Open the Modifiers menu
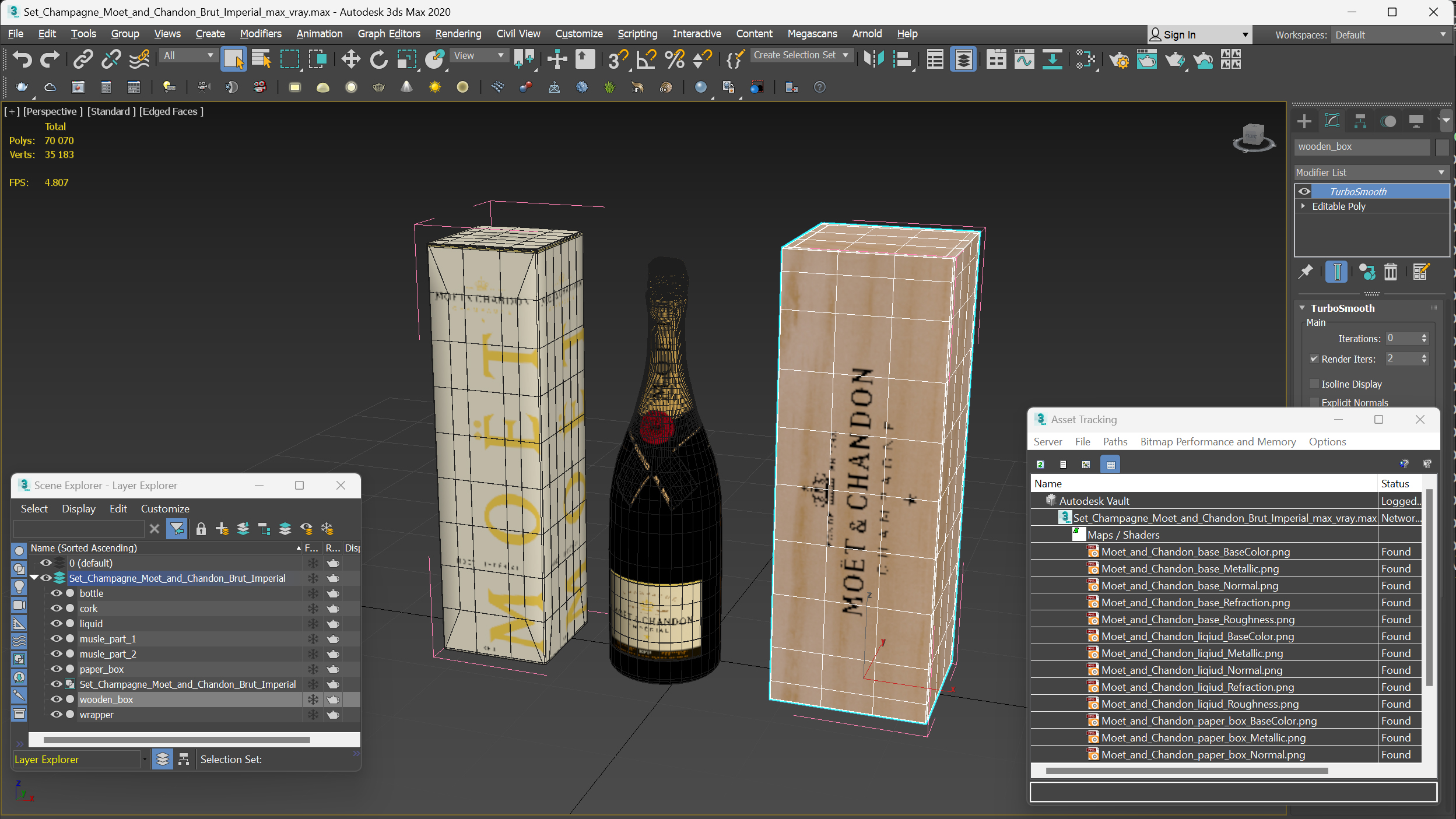The width and height of the screenshot is (1456, 819). pos(261,34)
